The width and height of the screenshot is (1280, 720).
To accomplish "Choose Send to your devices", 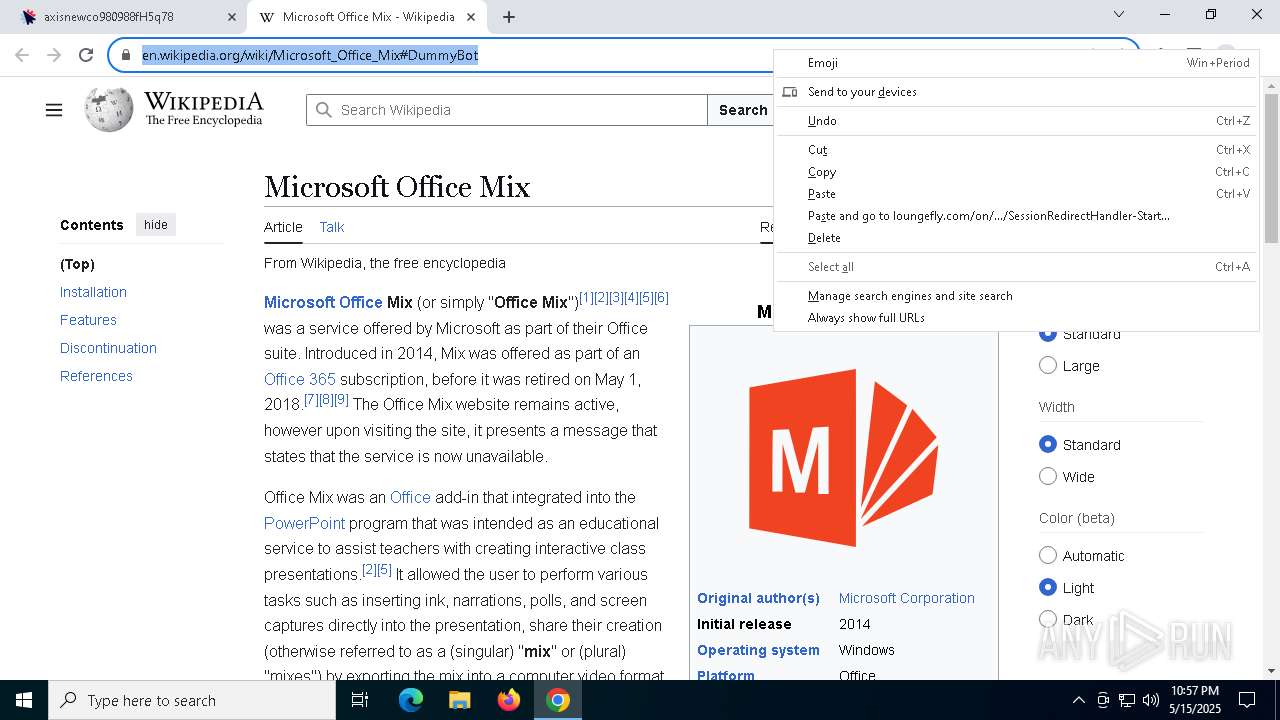I will pos(1016,92).
